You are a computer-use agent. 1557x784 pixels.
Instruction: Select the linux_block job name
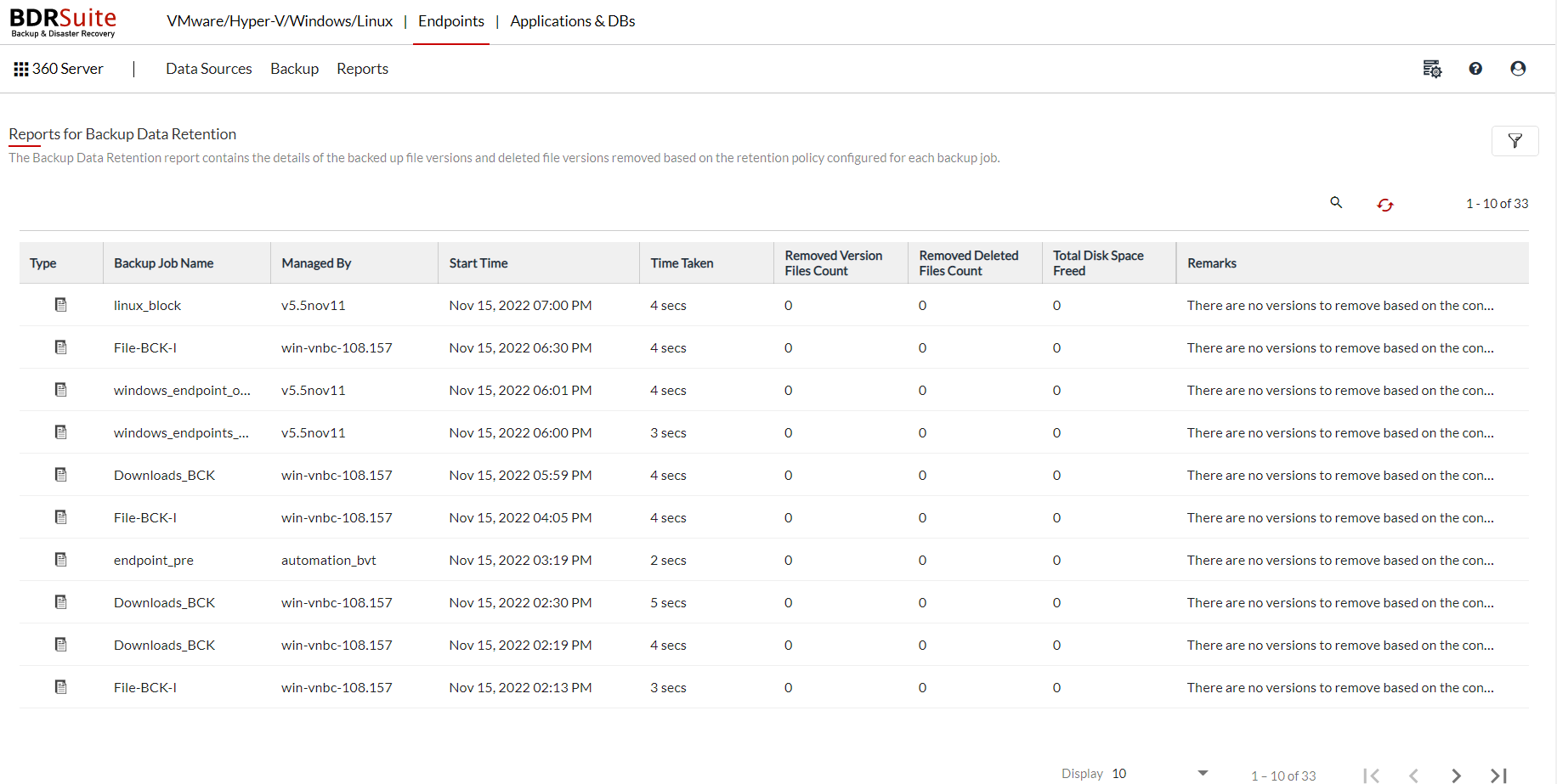coord(147,305)
